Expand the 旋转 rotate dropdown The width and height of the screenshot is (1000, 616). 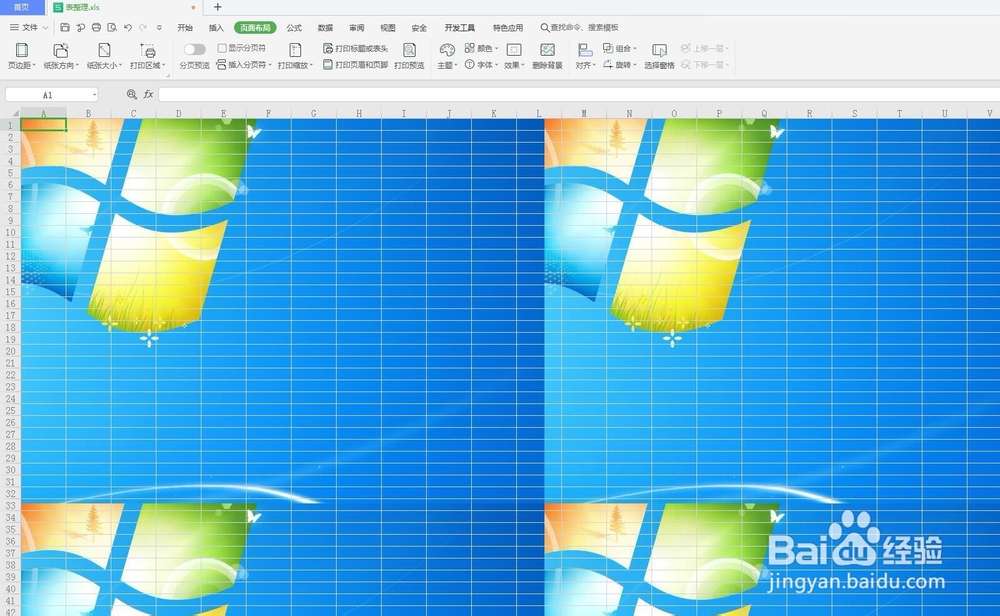click(x=635, y=65)
